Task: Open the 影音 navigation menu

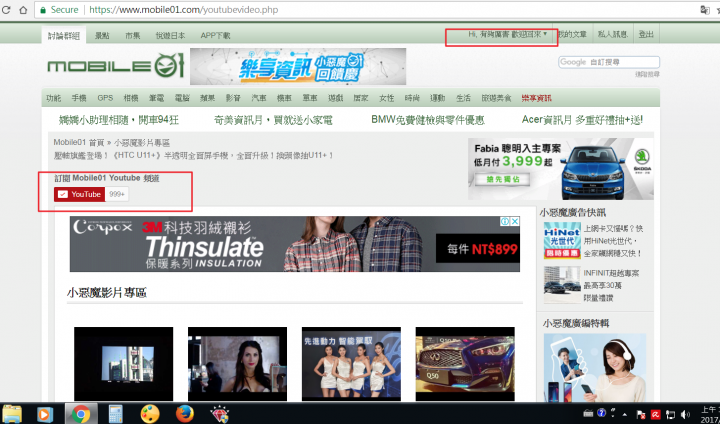Action: click(233, 98)
